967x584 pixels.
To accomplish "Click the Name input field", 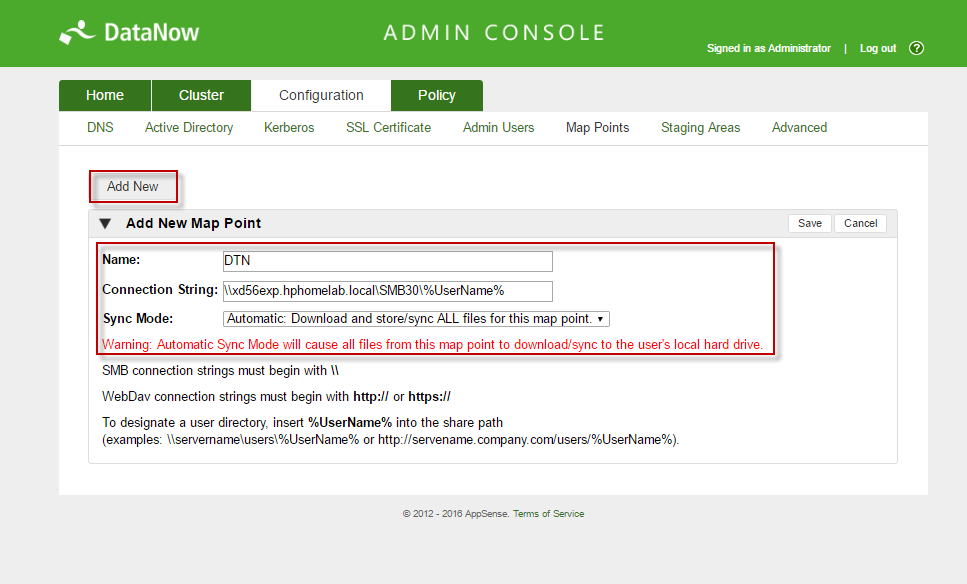I will pos(387,261).
